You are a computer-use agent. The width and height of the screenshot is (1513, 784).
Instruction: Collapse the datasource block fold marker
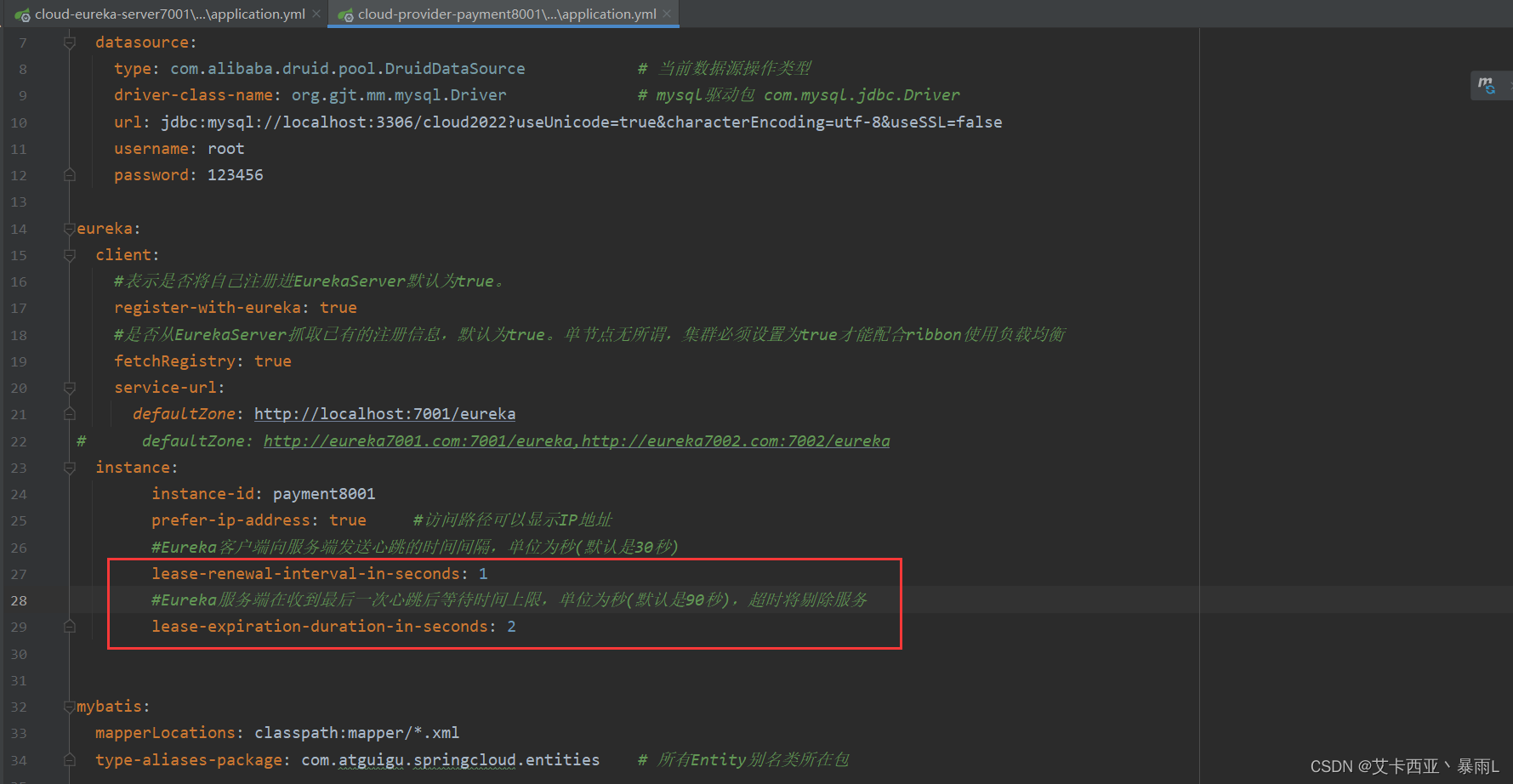70,43
